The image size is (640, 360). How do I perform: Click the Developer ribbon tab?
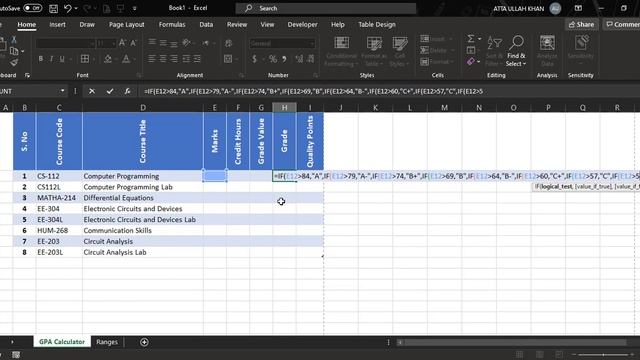pos(302,24)
